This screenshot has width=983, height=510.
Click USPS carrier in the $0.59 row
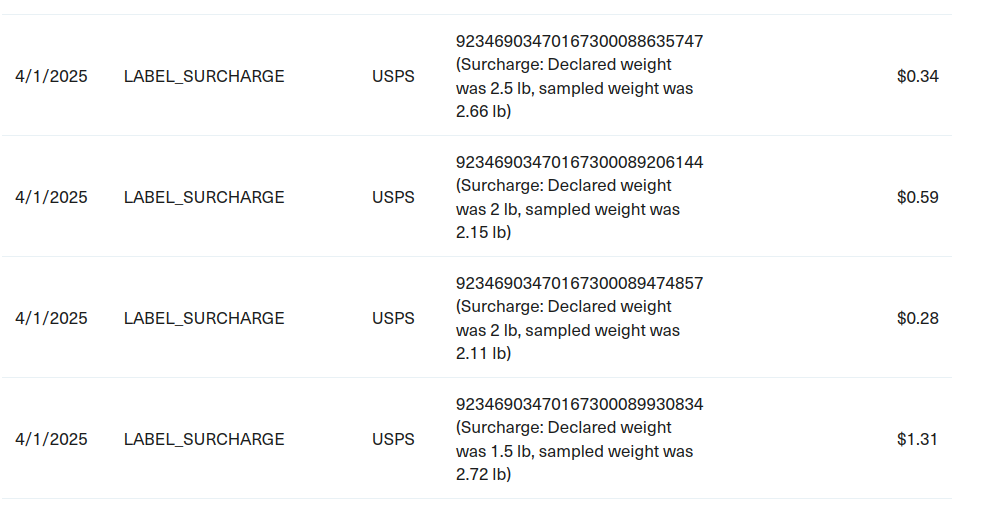click(393, 197)
